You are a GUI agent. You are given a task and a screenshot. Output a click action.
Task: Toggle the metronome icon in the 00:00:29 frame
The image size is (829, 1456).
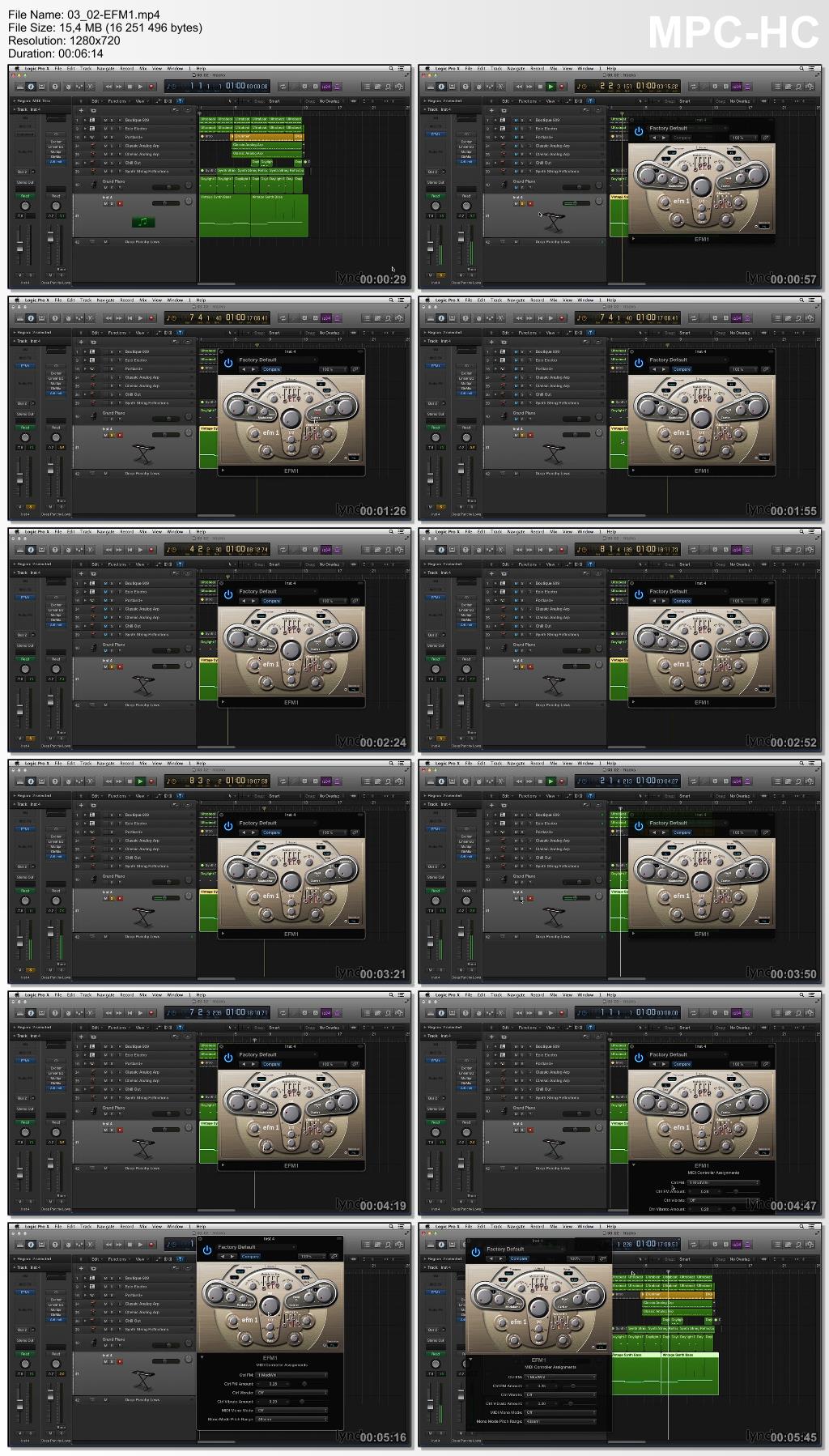click(338, 87)
